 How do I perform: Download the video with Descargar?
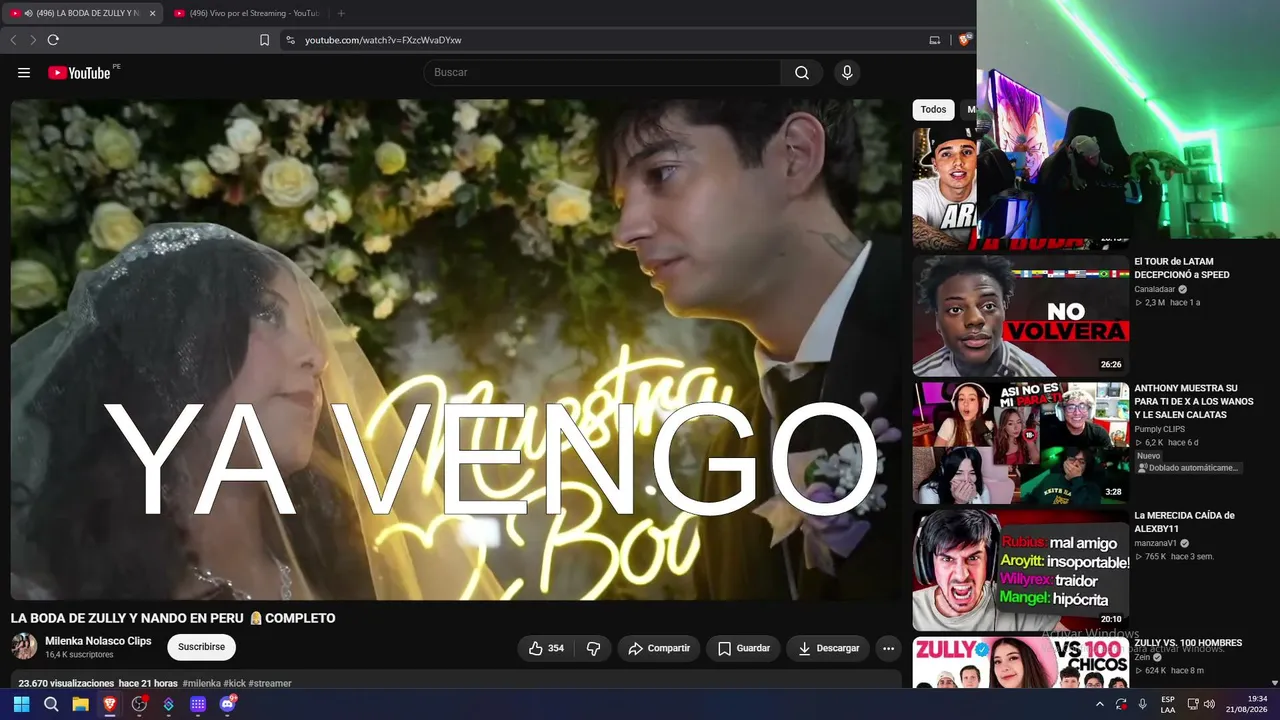pos(828,648)
